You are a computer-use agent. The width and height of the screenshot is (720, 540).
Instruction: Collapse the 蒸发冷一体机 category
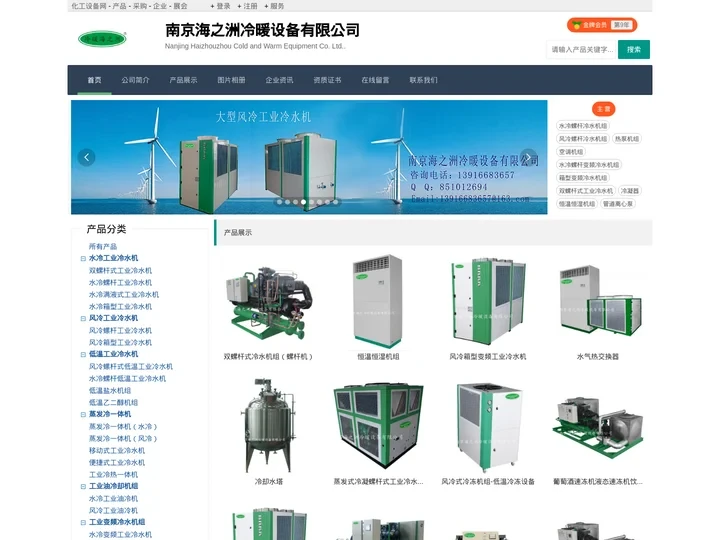pyautogui.click(x=83, y=414)
